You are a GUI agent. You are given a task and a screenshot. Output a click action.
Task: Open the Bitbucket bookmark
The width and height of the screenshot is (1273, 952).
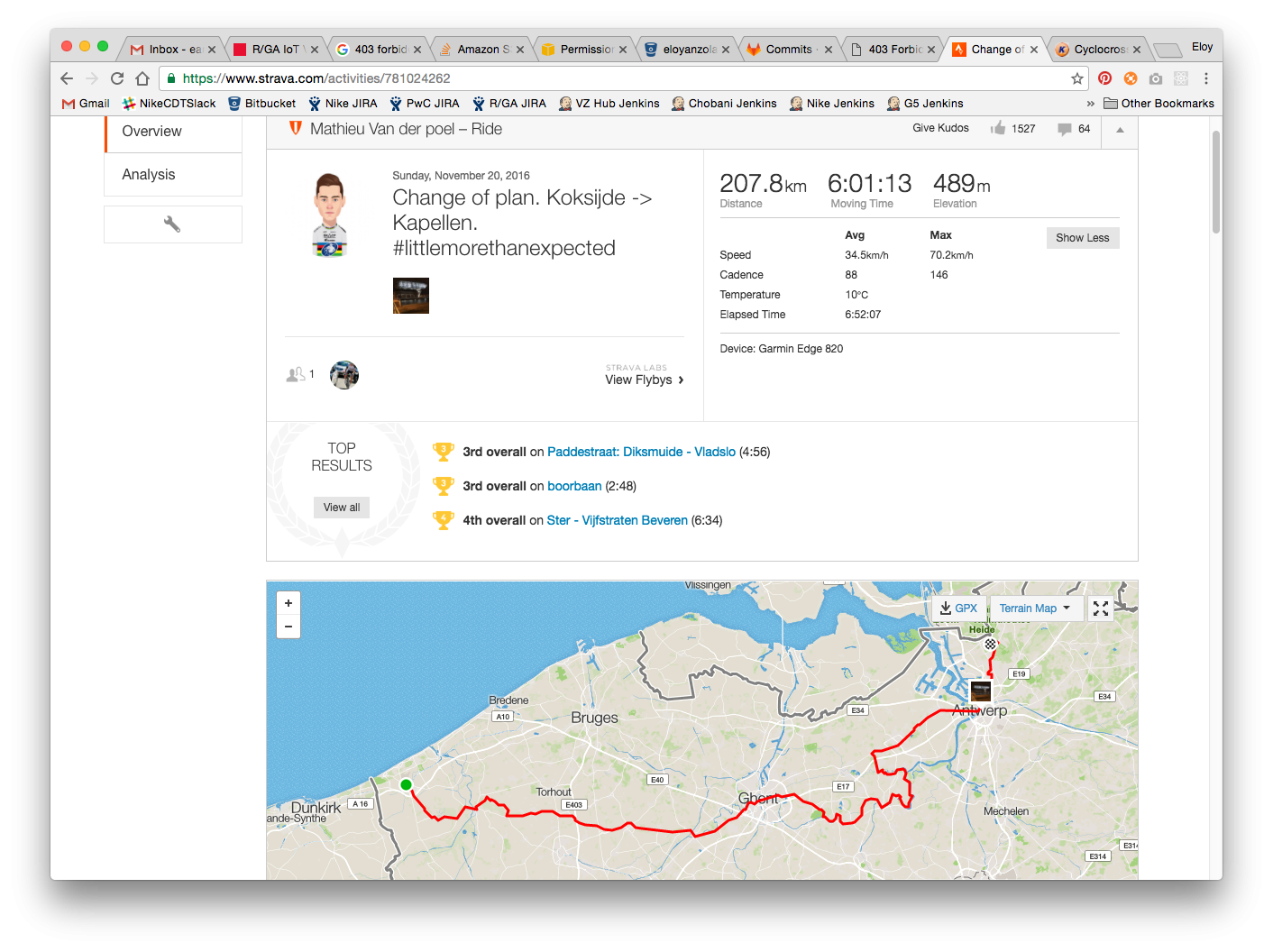[x=262, y=104]
